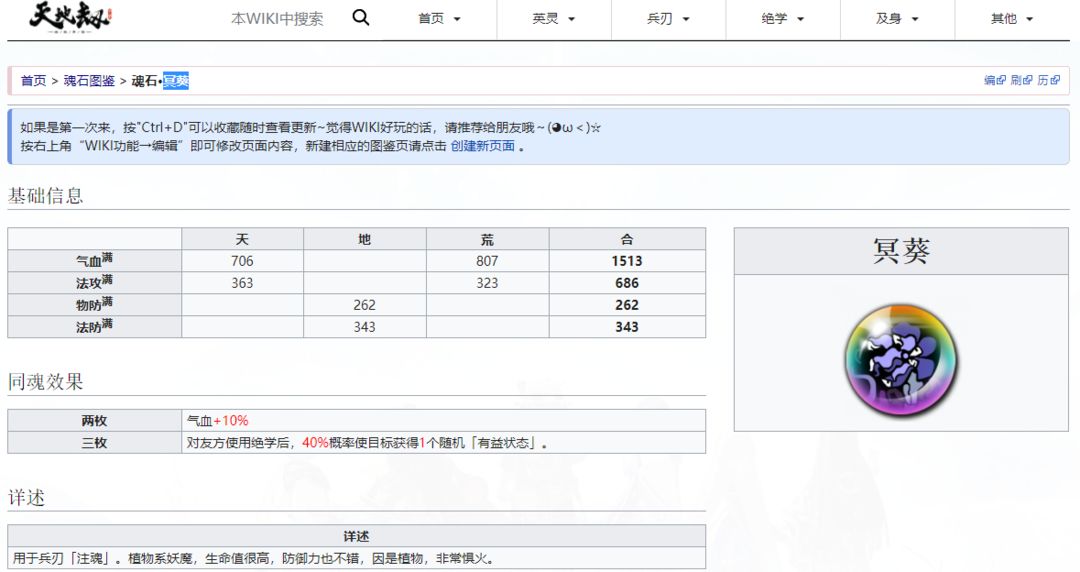1080x572 pixels.
Task: Expand the 其他 dropdown arrow
Action: click(x=1030, y=19)
